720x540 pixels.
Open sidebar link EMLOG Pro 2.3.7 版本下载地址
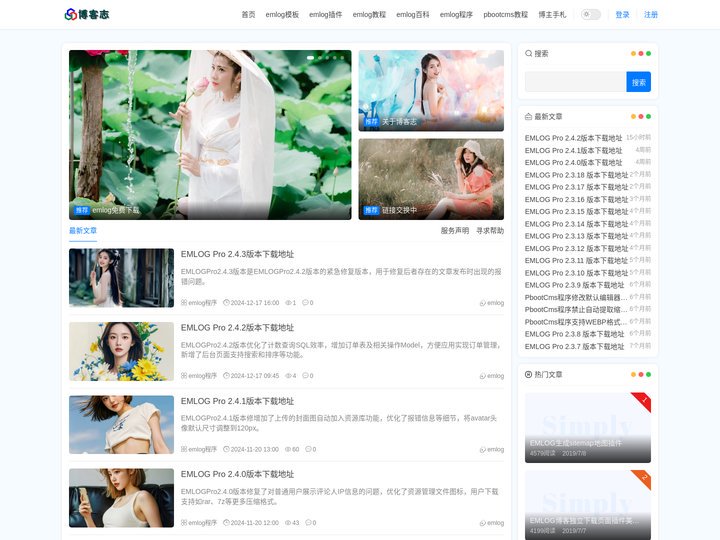click(x=574, y=346)
